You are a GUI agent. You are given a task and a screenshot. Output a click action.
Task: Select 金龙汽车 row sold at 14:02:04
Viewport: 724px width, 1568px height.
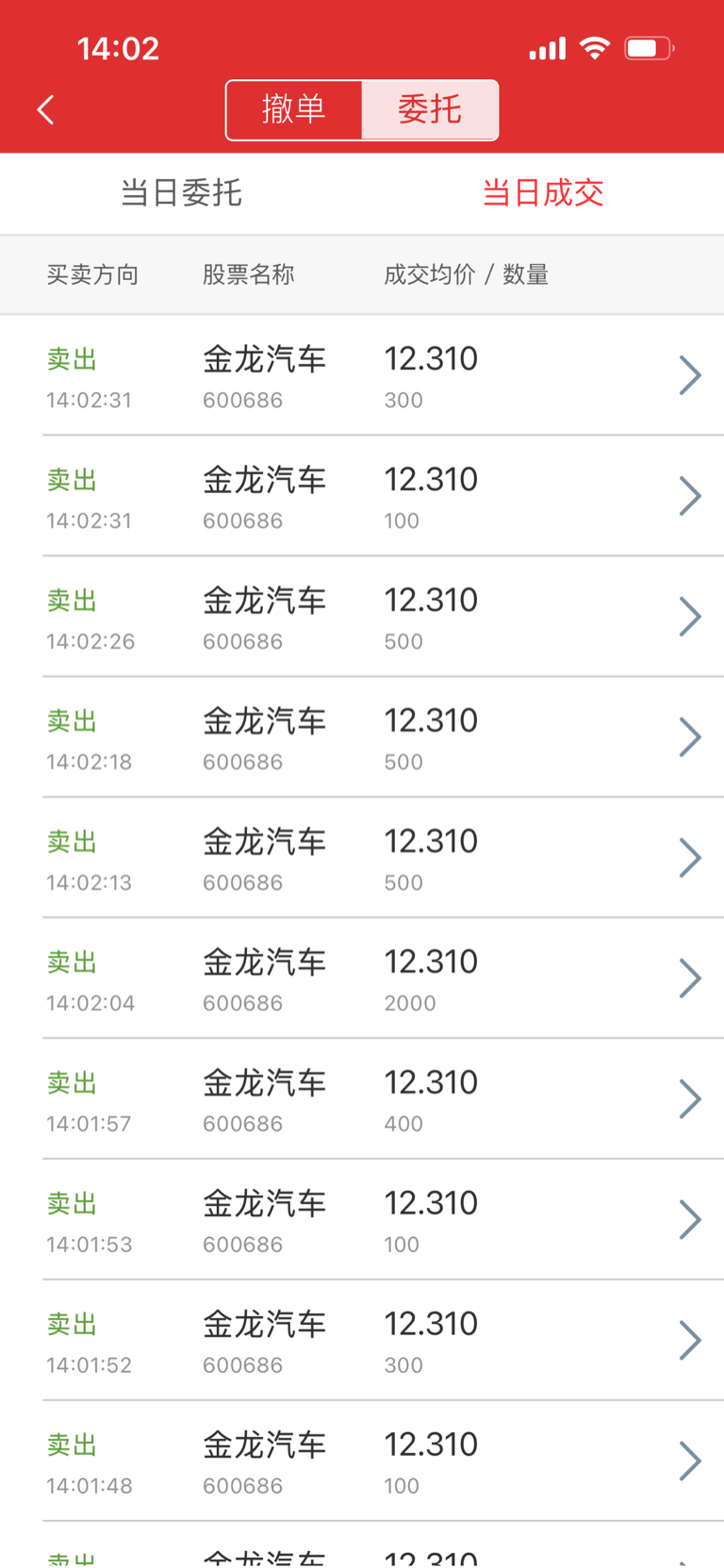(362, 979)
